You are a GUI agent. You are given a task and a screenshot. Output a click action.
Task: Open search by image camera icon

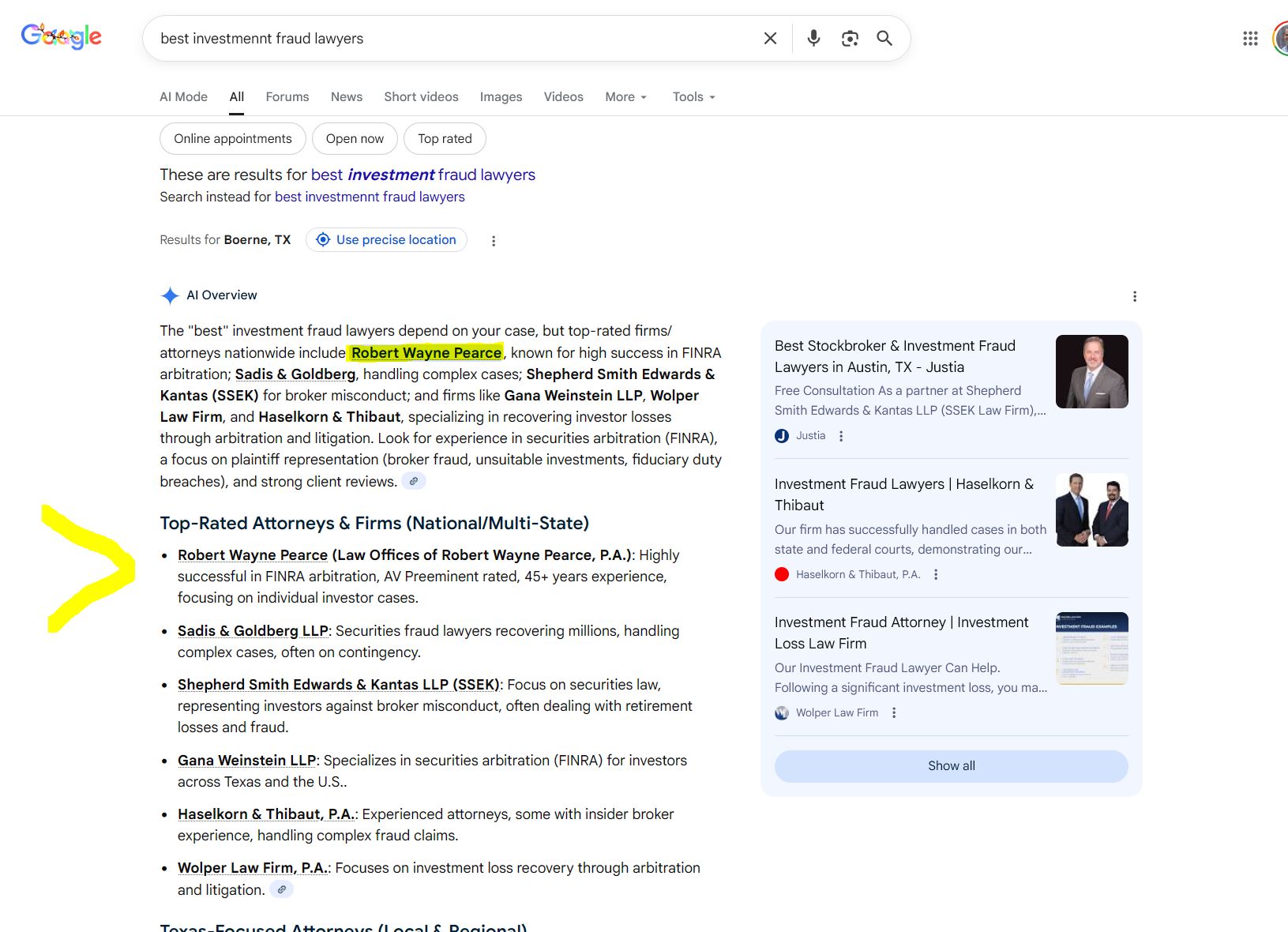point(850,39)
